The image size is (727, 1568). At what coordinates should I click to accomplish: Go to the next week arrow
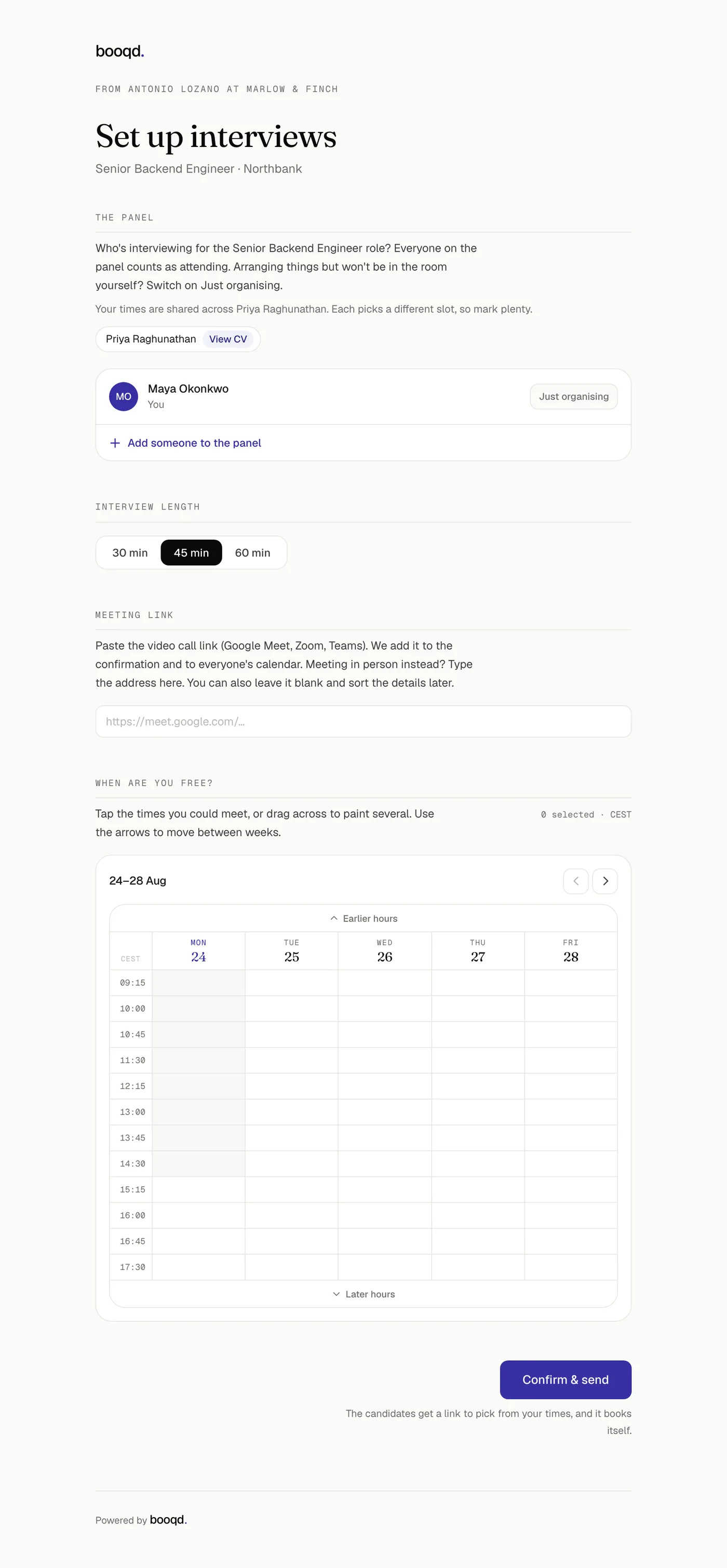point(605,881)
